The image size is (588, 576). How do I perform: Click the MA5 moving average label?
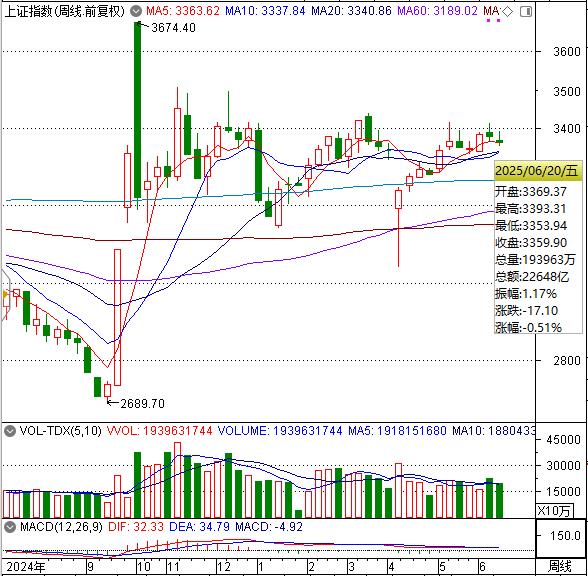coord(183,11)
